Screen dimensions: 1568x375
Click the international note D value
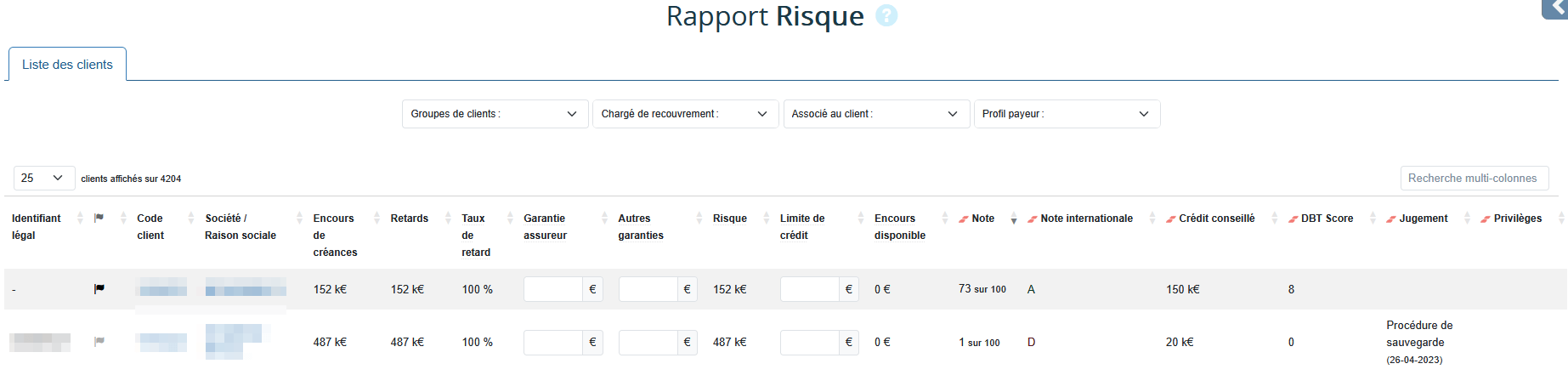[1031, 342]
